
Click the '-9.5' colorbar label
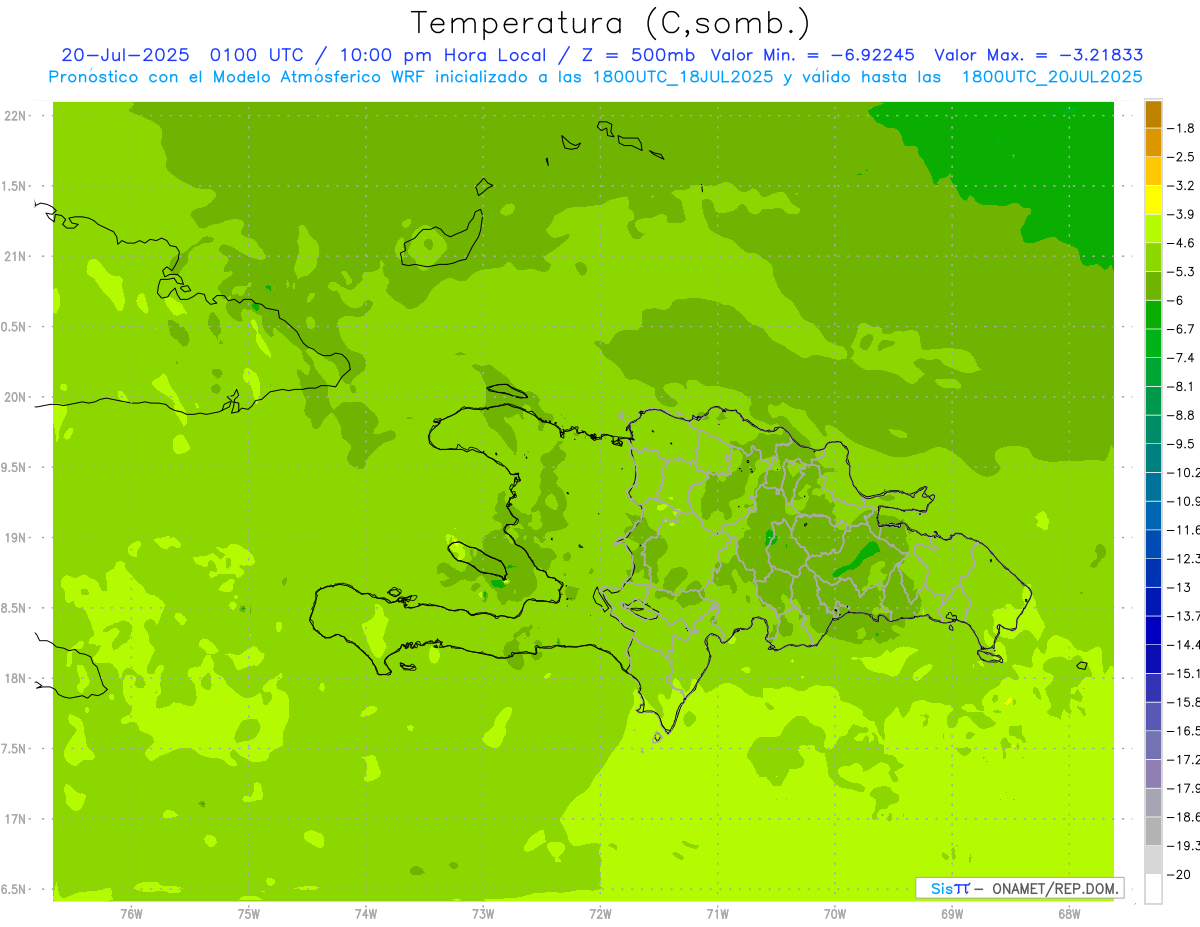1181,443
